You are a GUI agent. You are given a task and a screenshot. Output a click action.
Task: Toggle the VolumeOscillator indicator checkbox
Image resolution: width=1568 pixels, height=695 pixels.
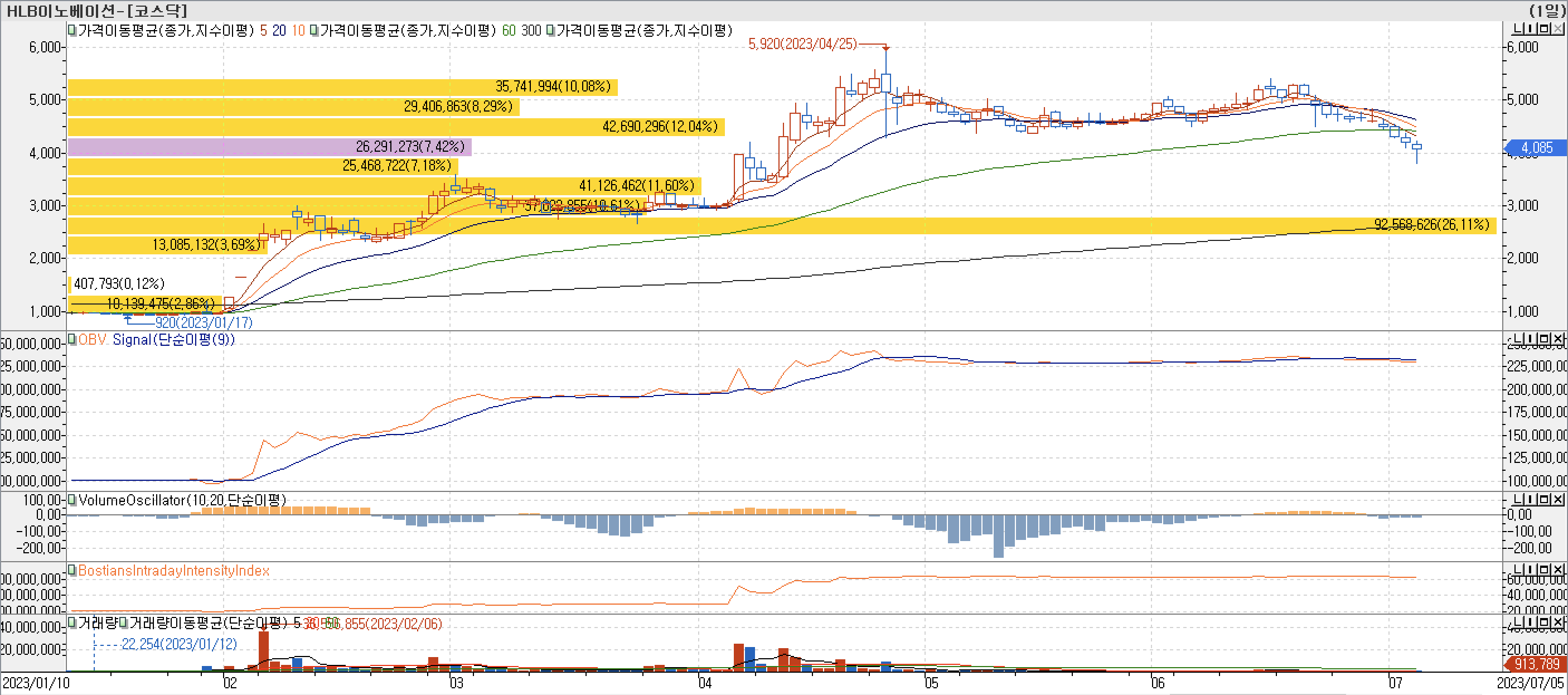(x=72, y=500)
